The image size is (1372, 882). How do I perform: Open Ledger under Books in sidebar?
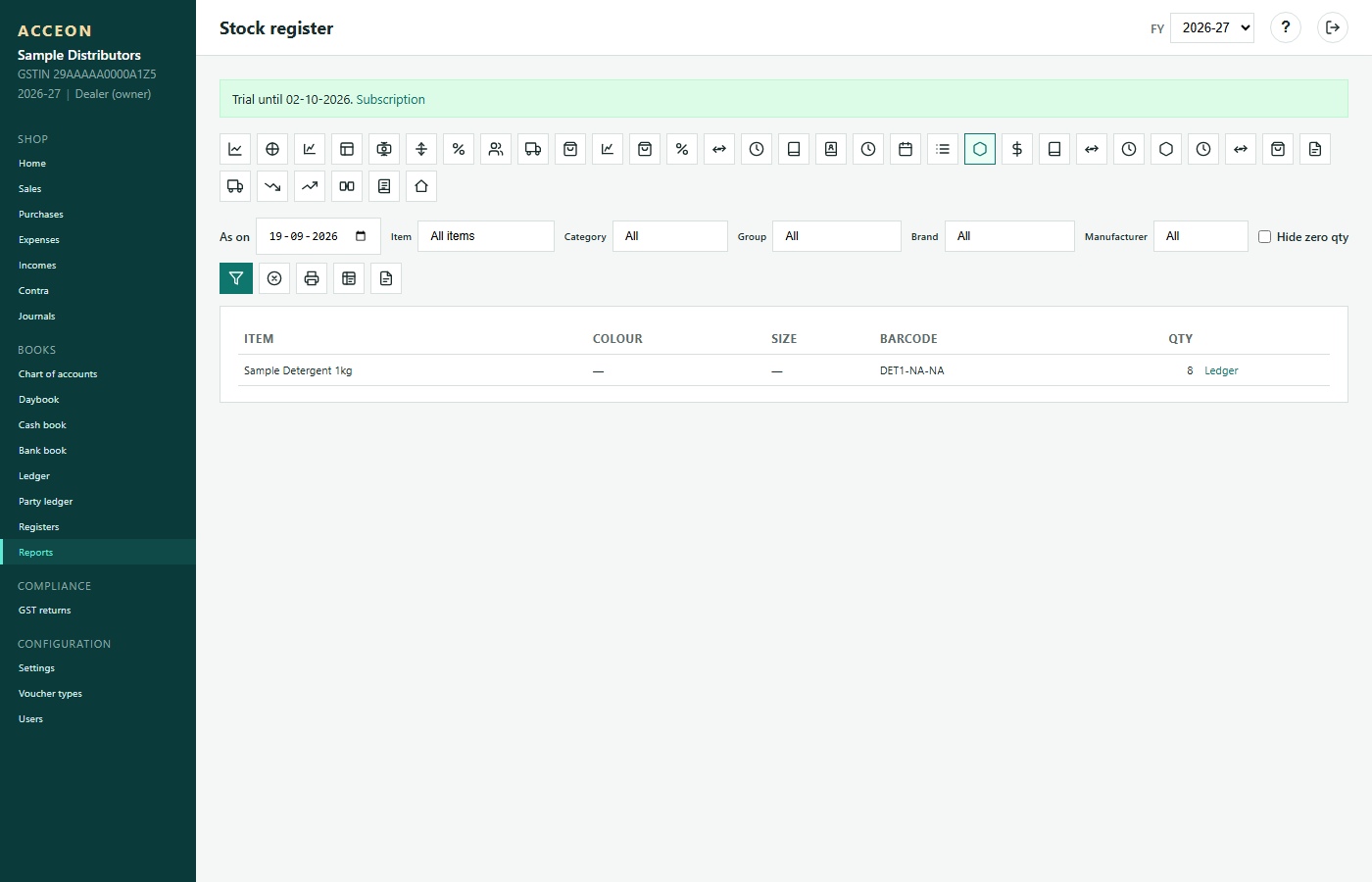98,476
